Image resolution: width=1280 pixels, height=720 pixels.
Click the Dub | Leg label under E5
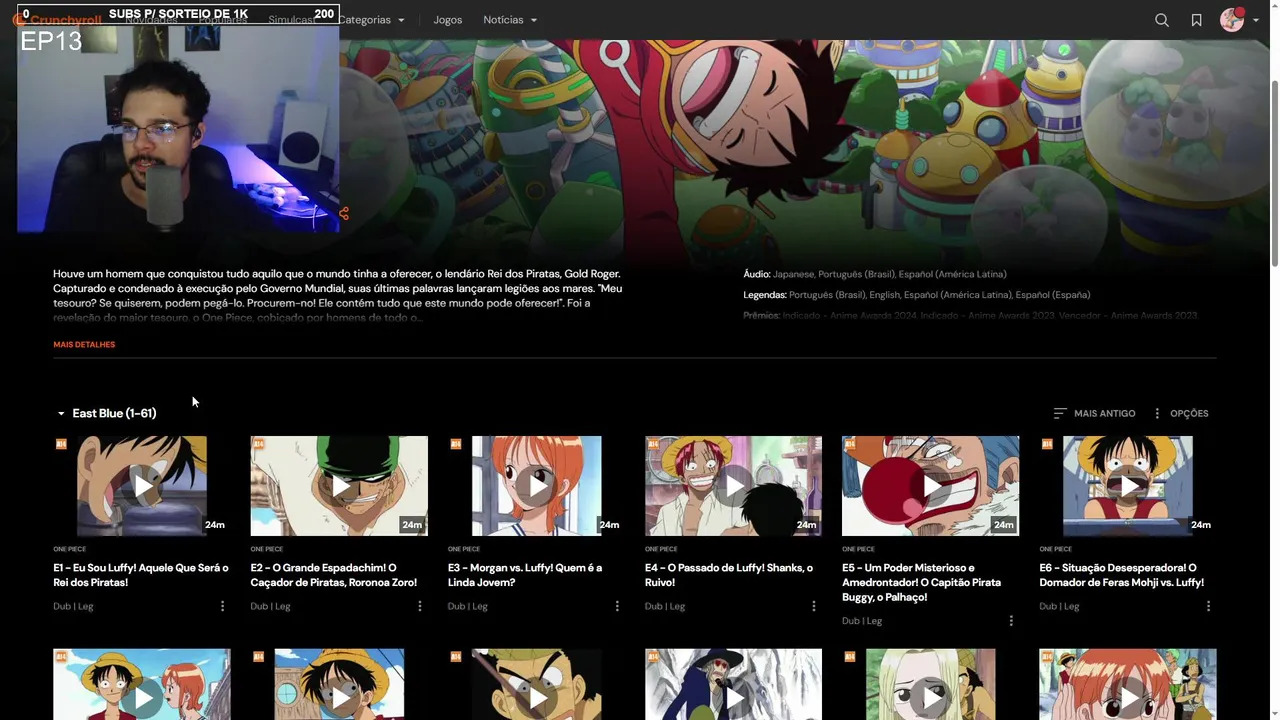862,621
